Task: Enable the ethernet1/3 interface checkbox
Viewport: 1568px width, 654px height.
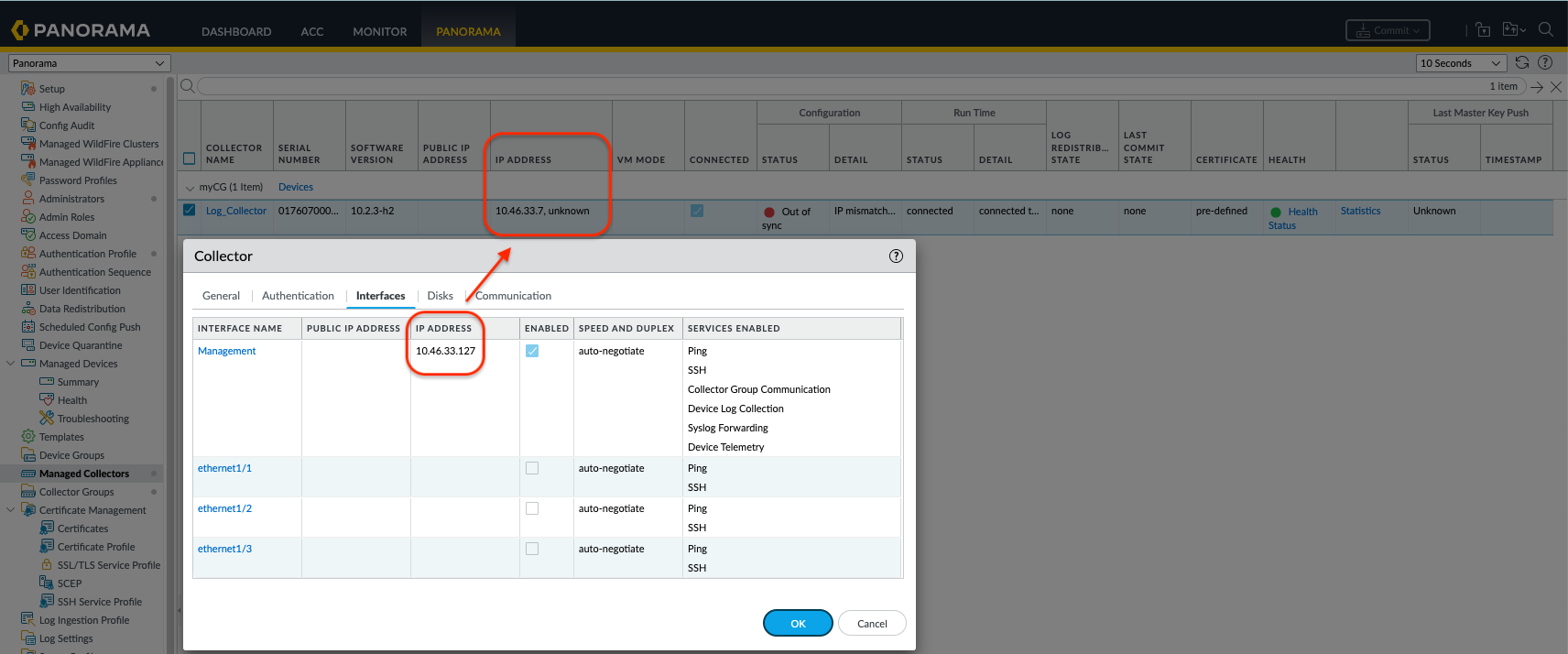Action: tap(532, 549)
